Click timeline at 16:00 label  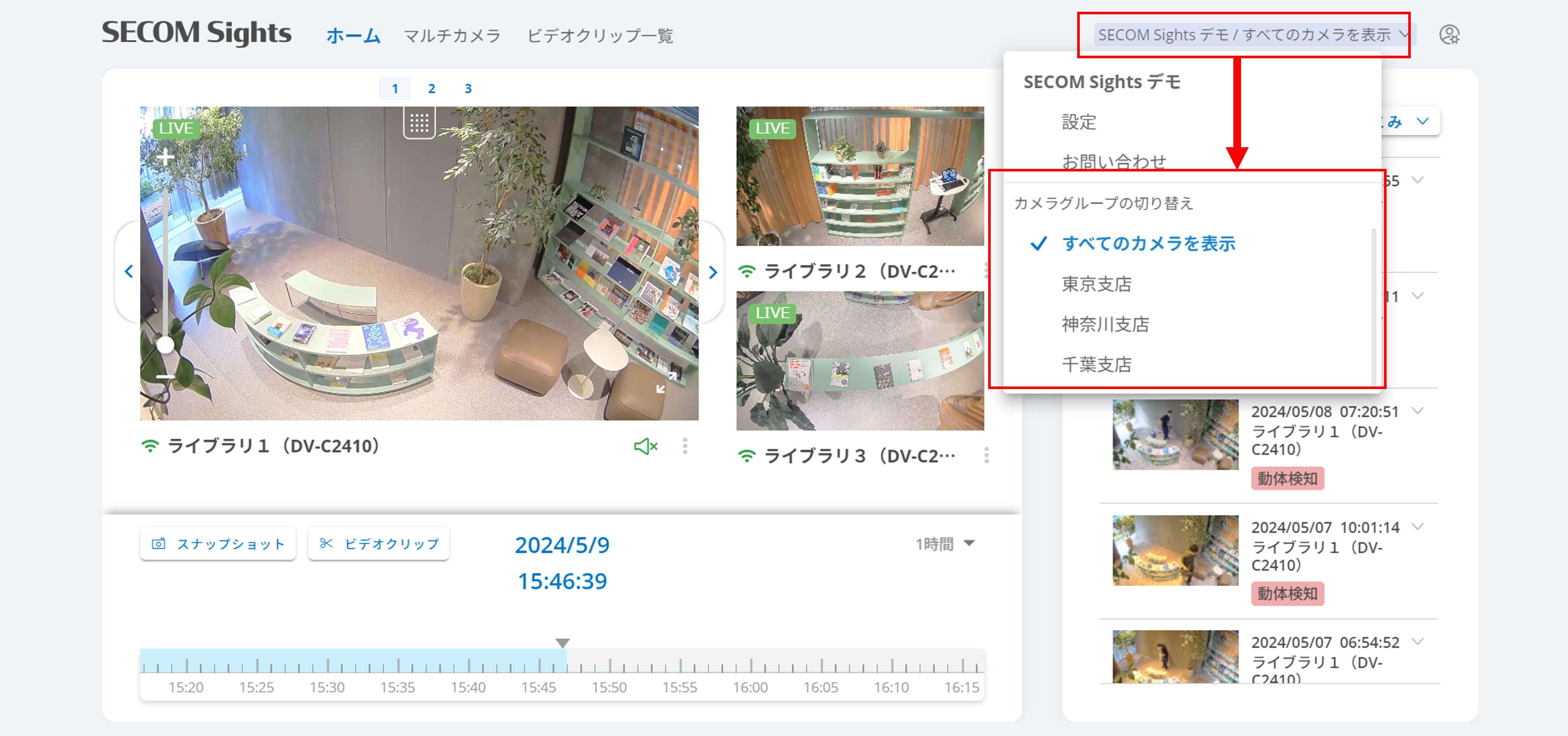click(x=750, y=687)
